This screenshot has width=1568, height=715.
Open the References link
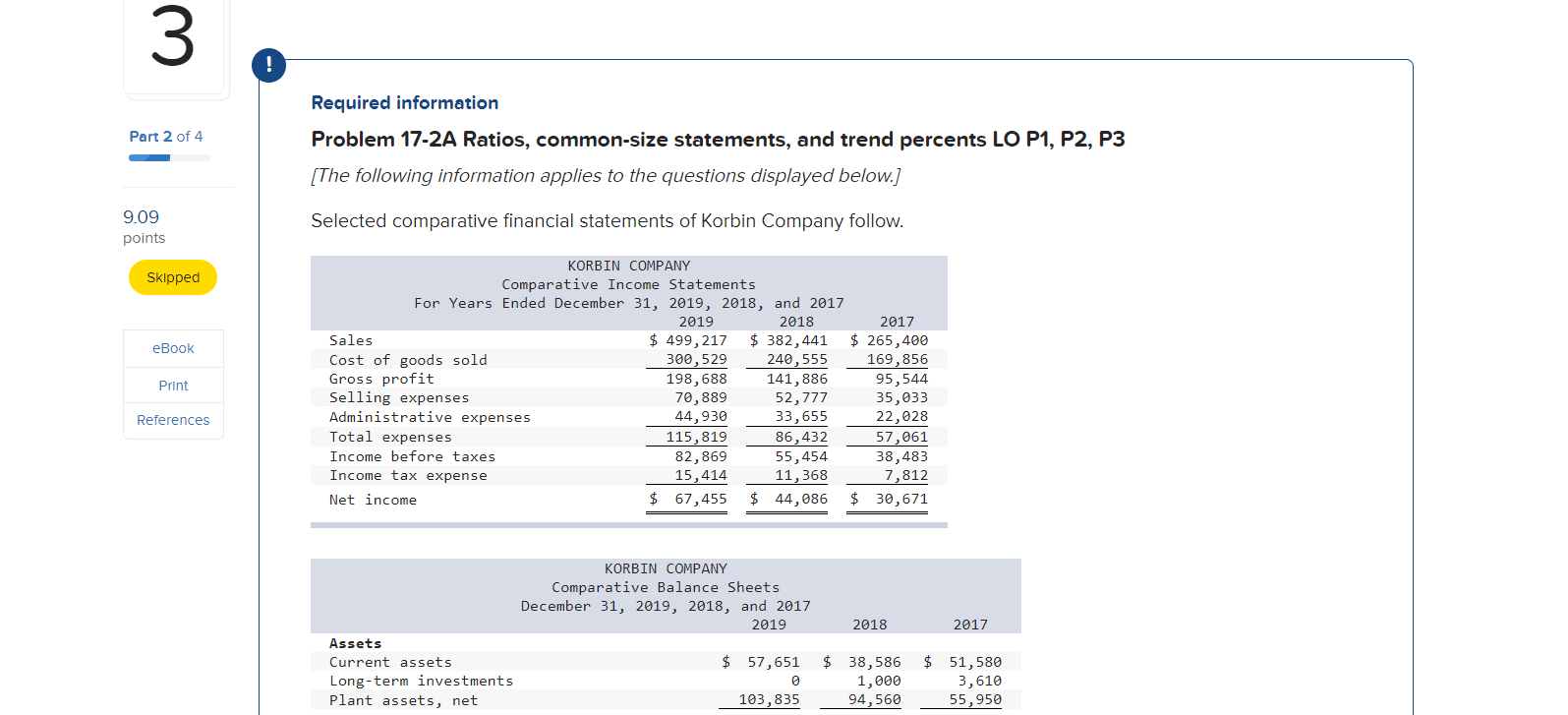coord(173,420)
